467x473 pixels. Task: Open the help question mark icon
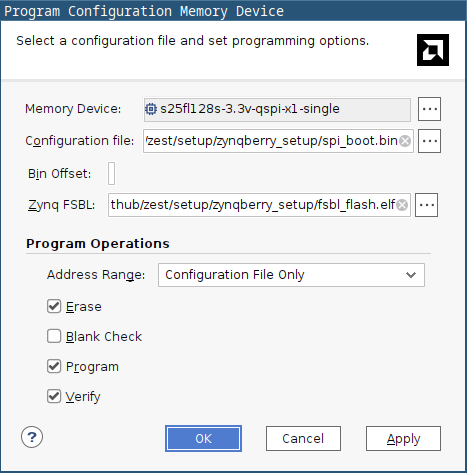point(32,437)
